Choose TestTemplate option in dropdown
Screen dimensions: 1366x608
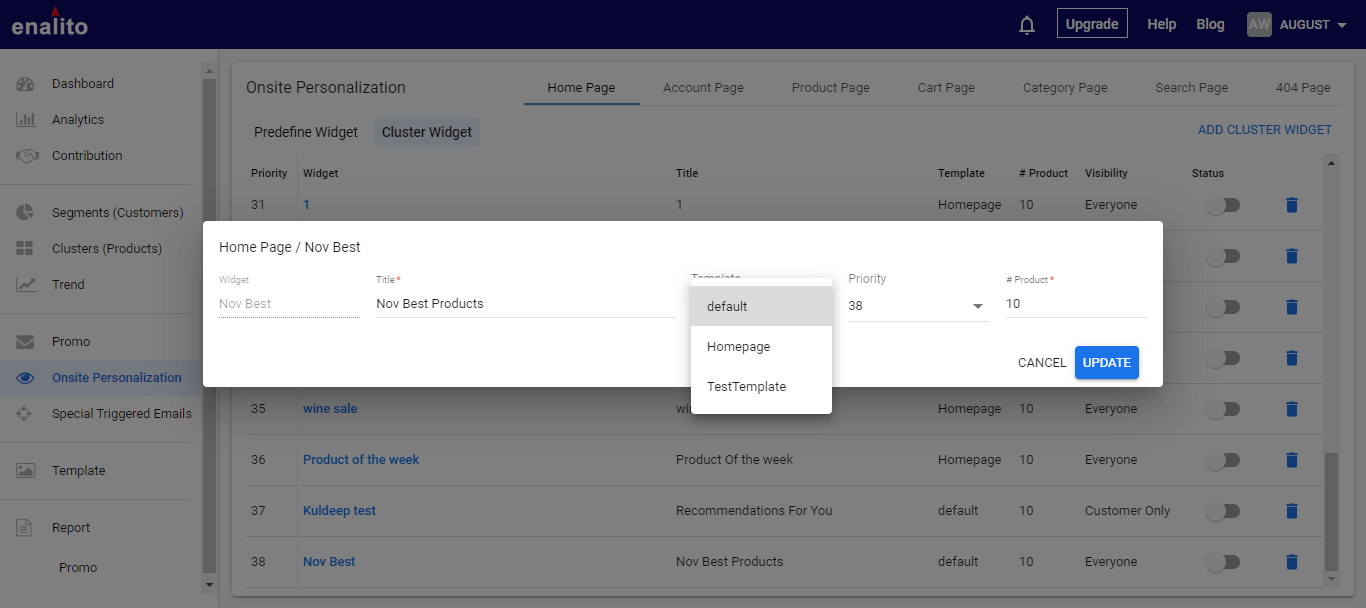coord(747,387)
